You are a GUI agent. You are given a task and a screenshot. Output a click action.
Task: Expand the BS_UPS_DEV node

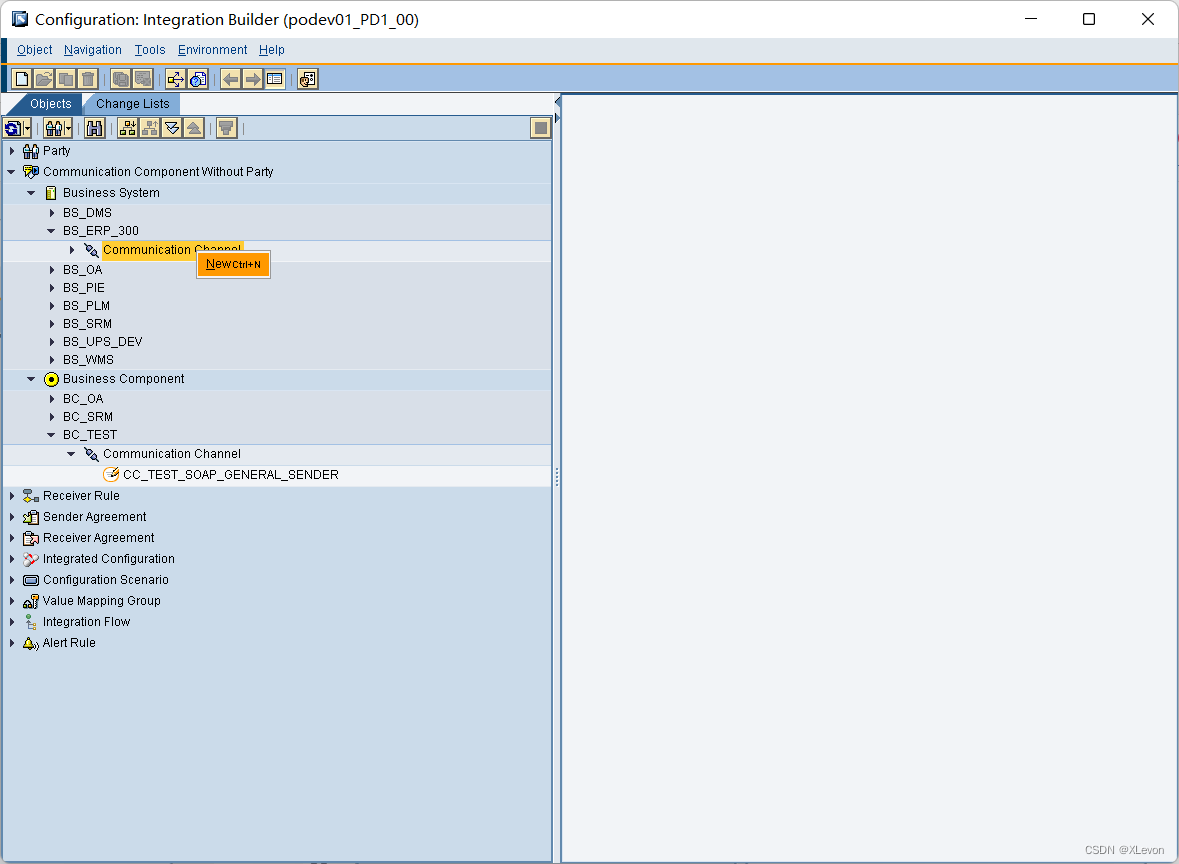pyautogui.click(x=52, y=342)
